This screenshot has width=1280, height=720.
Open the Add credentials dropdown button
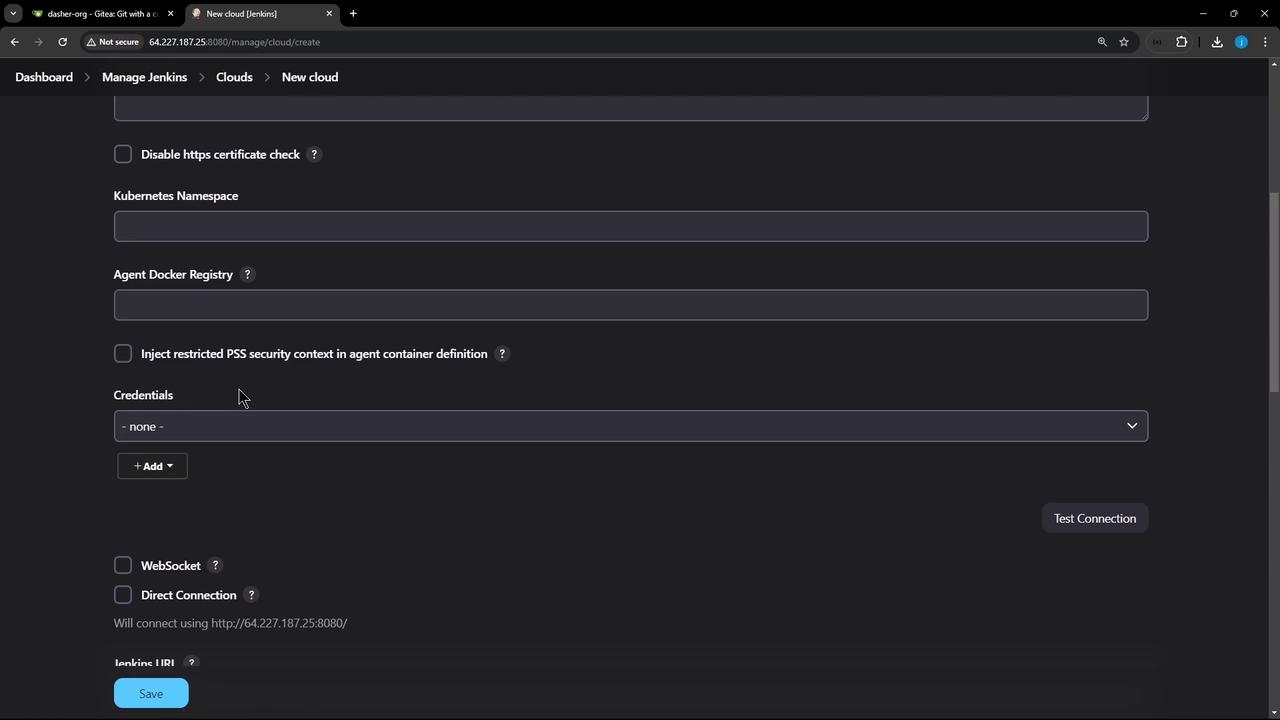pyautogui.click(x=152, y=466)
